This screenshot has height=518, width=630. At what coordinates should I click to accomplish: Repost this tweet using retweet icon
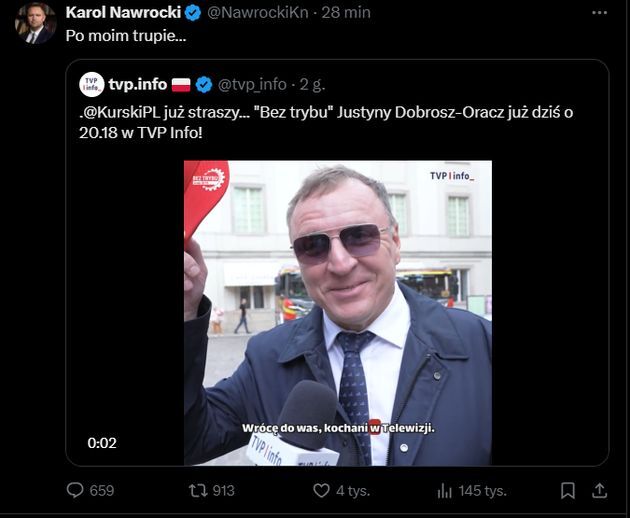click(197, 491)
